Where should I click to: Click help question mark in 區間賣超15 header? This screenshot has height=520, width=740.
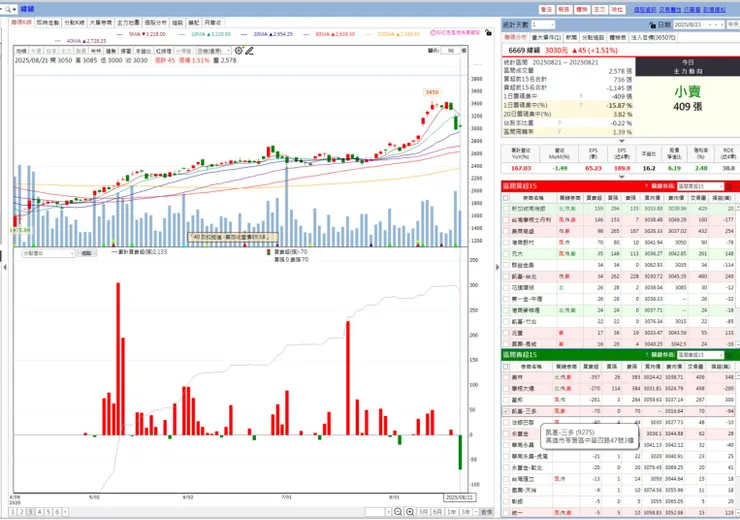click(x=646, y=355)
